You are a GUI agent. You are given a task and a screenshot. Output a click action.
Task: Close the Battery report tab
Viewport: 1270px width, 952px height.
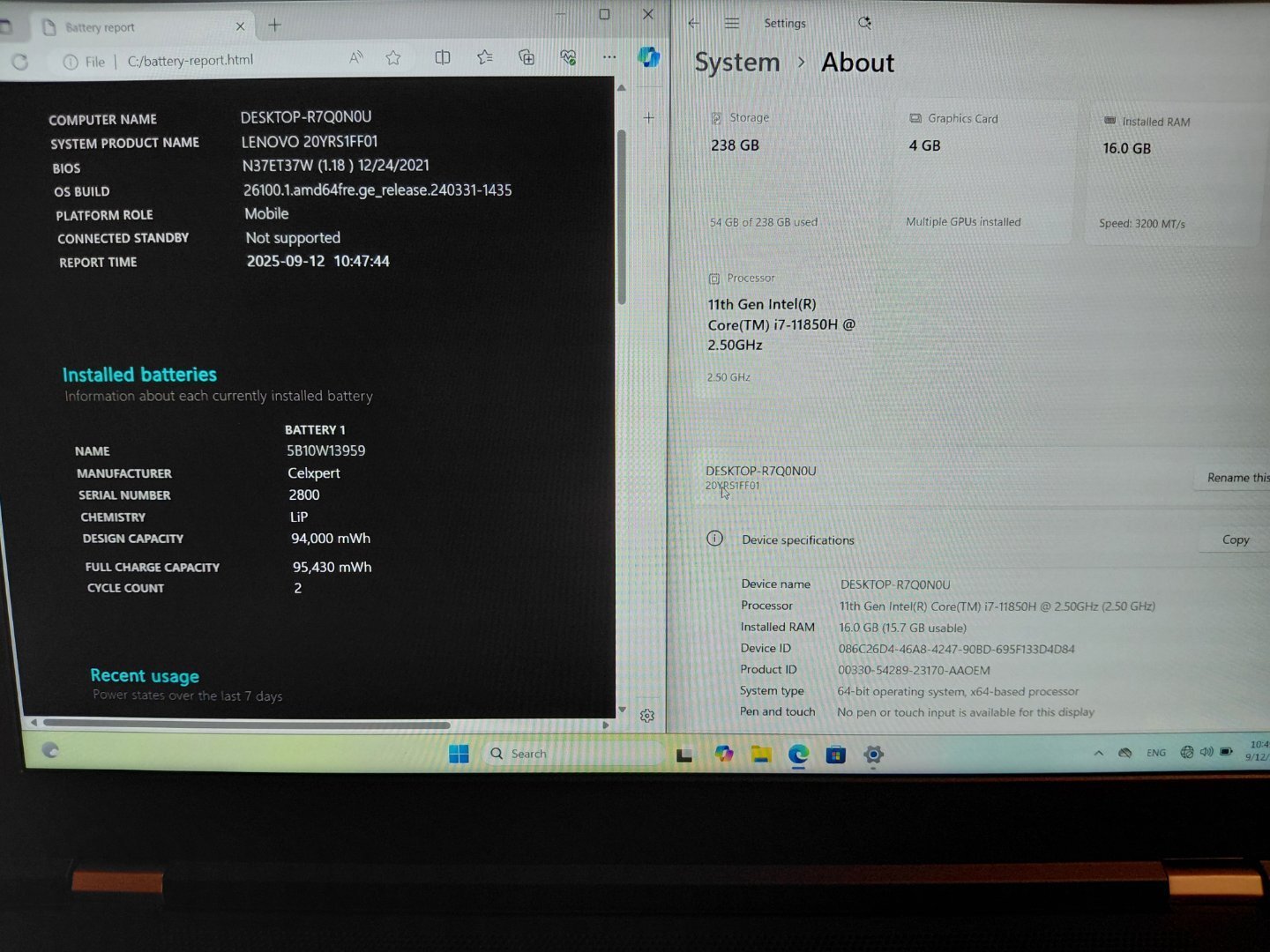click(x=240, y=26)
